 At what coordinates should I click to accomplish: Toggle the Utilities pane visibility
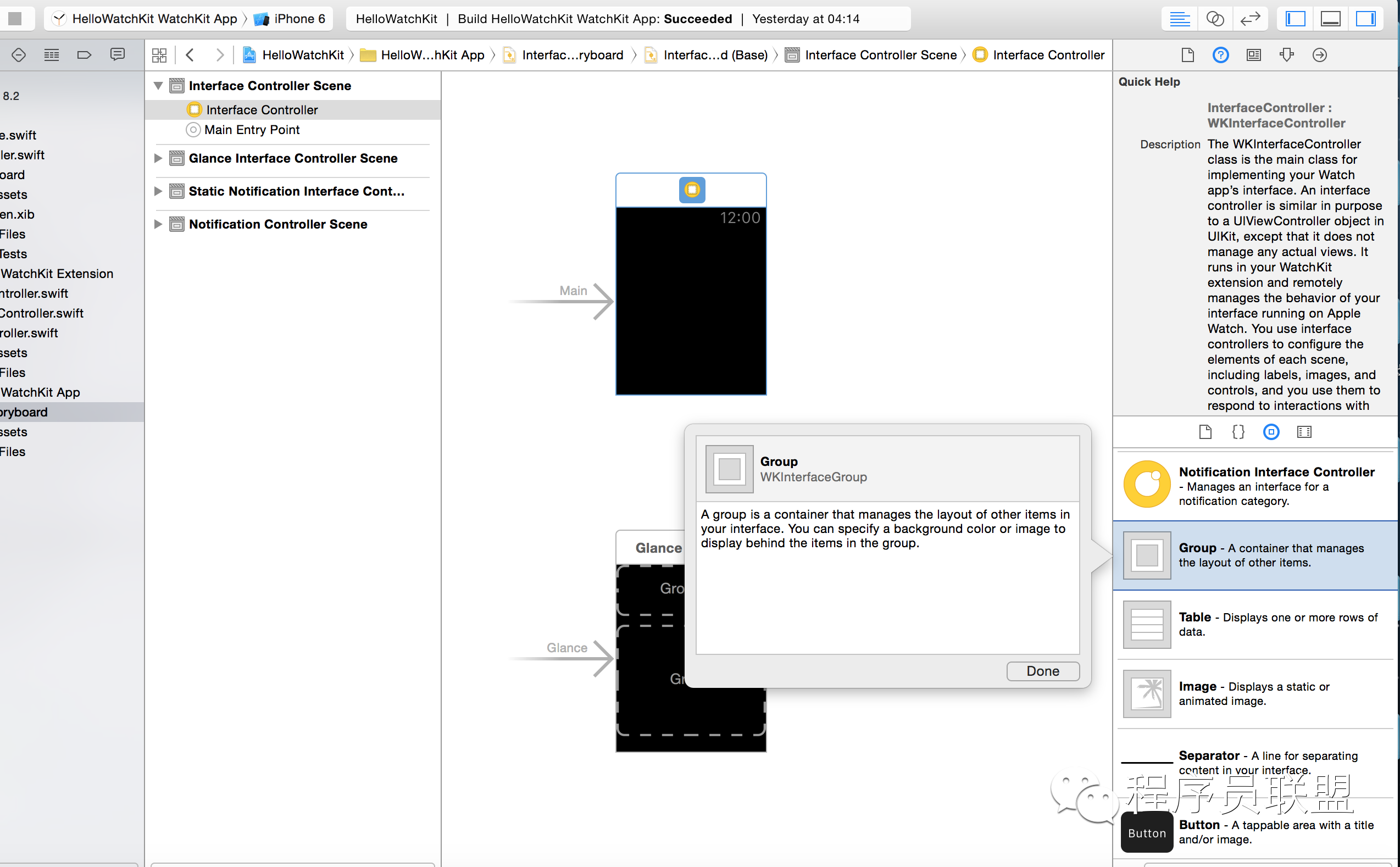[1365, 18]
